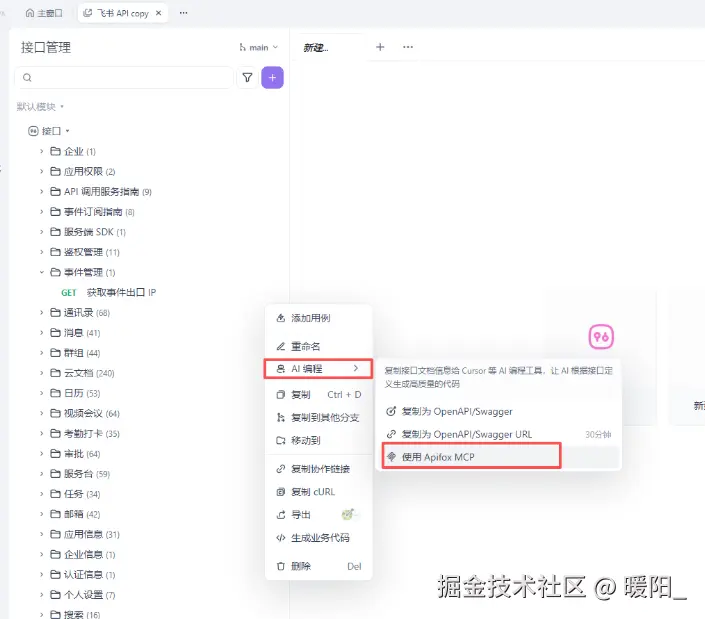Viewport: 705px width, 619px height.
Task: Add a new editor tab with plus
Action: [x=380, y=47]
